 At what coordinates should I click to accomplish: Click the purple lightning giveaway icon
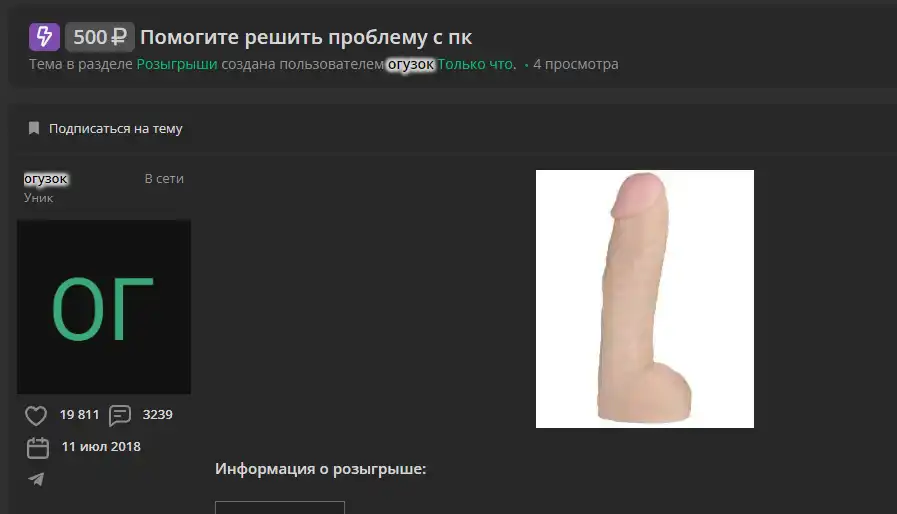pyautogui.click(x=44, y=37)
